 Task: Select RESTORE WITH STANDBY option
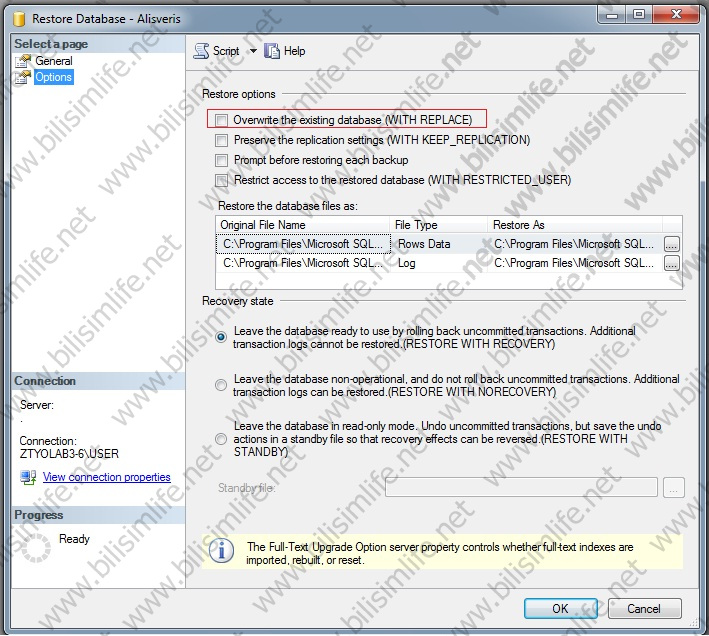coord(221,438)
